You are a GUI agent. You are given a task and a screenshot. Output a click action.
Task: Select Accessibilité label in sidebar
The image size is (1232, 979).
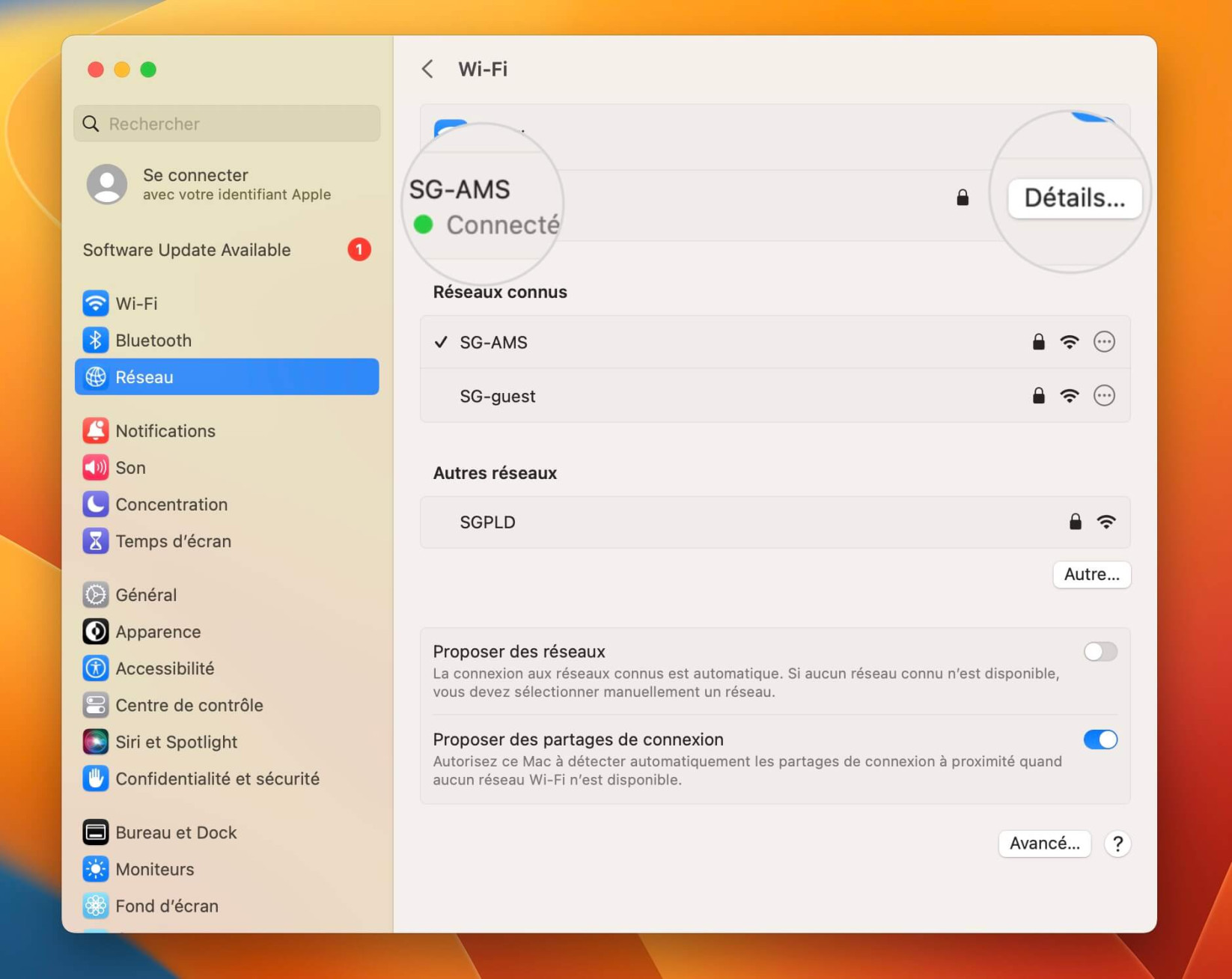[165, 668]
